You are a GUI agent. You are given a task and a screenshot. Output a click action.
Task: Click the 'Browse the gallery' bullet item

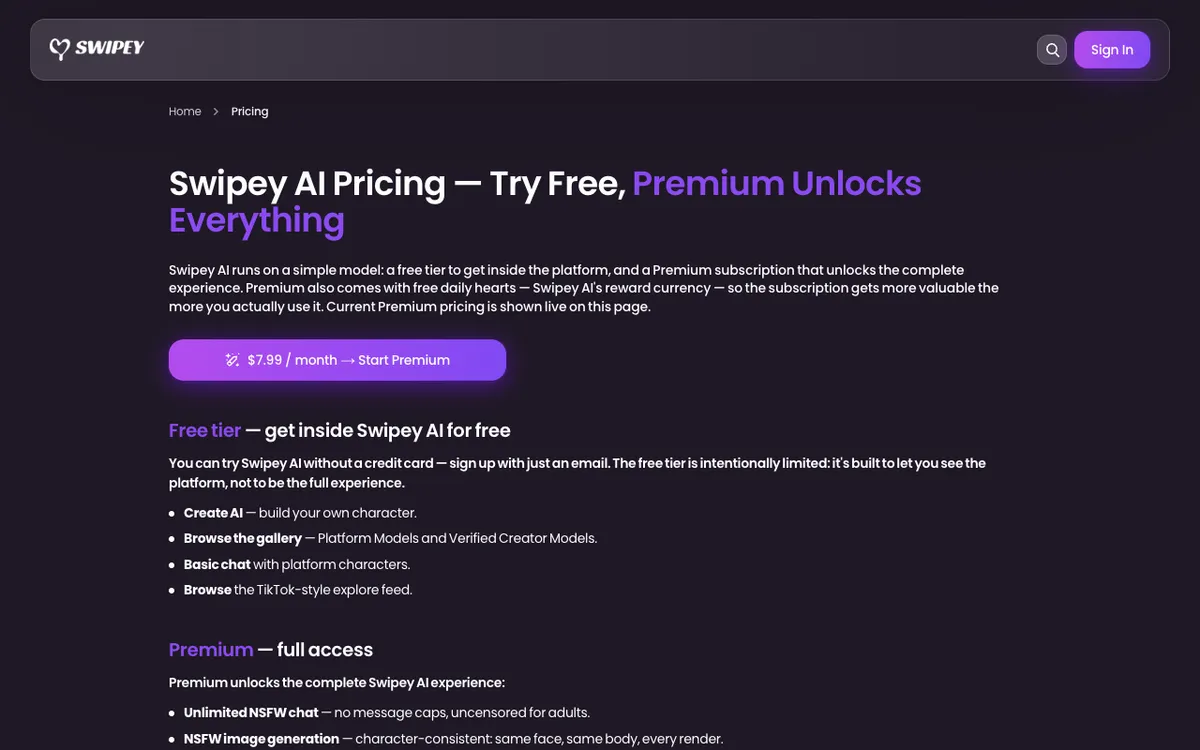390,538
